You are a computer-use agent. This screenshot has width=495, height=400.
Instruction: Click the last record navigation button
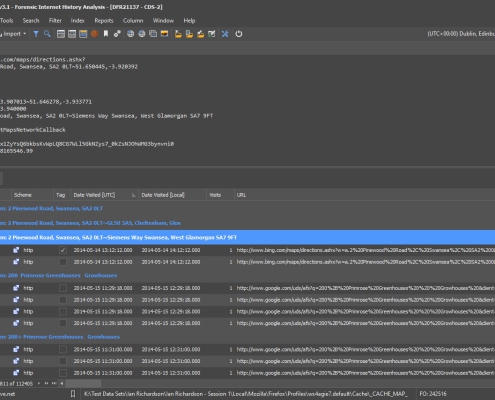(x=54, y=383)
